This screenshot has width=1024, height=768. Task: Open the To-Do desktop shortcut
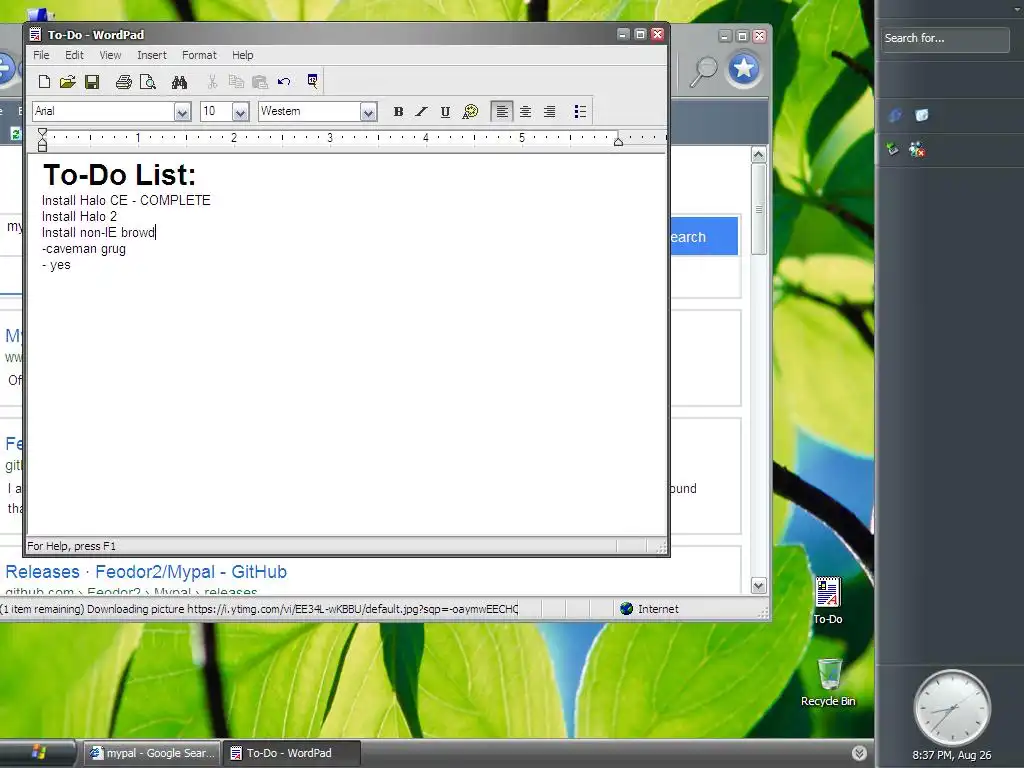coord(827,600)
